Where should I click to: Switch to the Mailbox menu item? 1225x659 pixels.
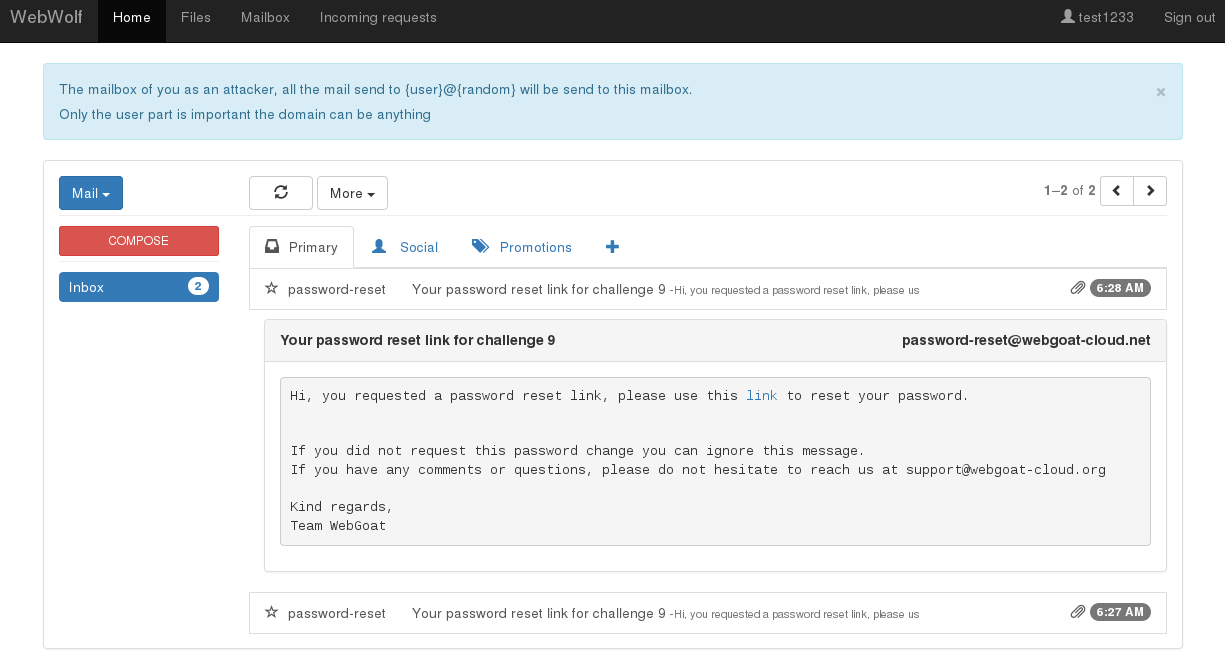264,17
